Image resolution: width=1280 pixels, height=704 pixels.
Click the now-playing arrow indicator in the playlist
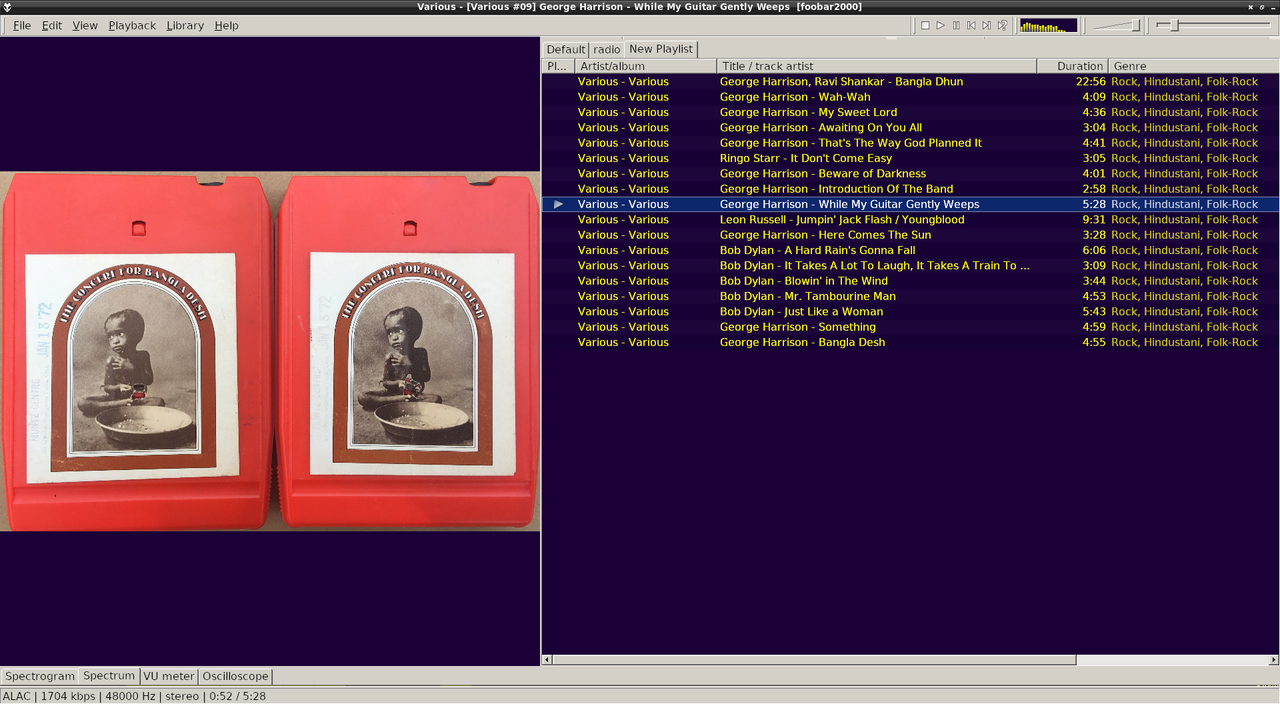coord(559,204)
